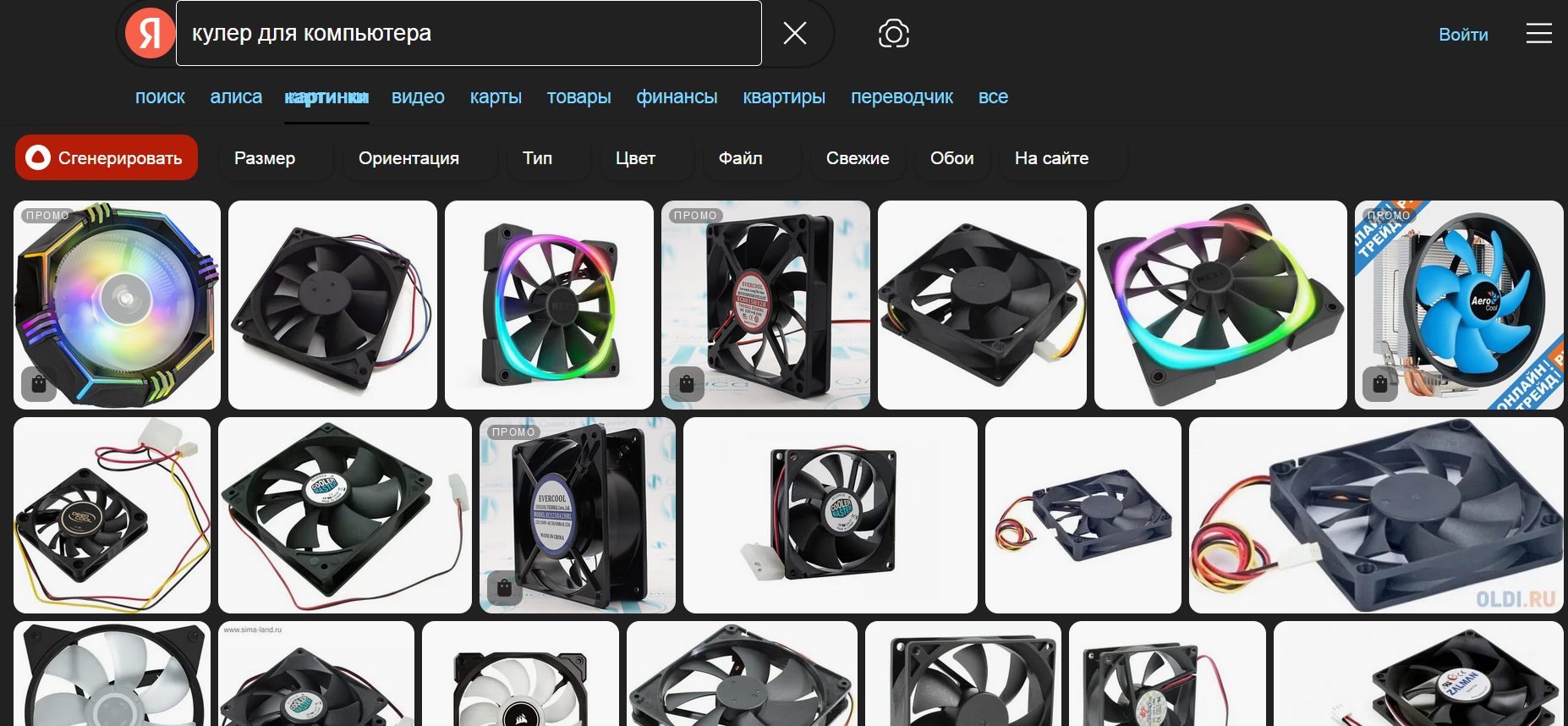Viewport: 1568px width, 726px height.
Task: Toggle the Обои filter
Action: coord(951,157)
